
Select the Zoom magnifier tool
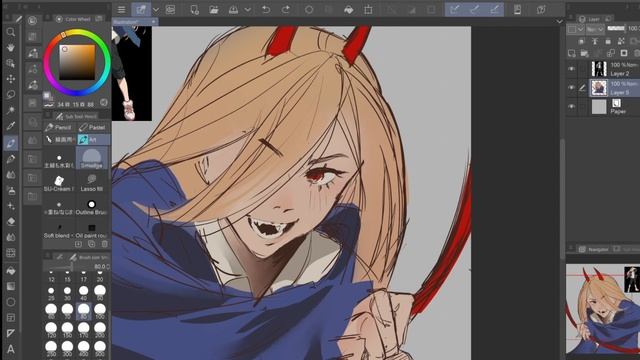click(11, 32)
